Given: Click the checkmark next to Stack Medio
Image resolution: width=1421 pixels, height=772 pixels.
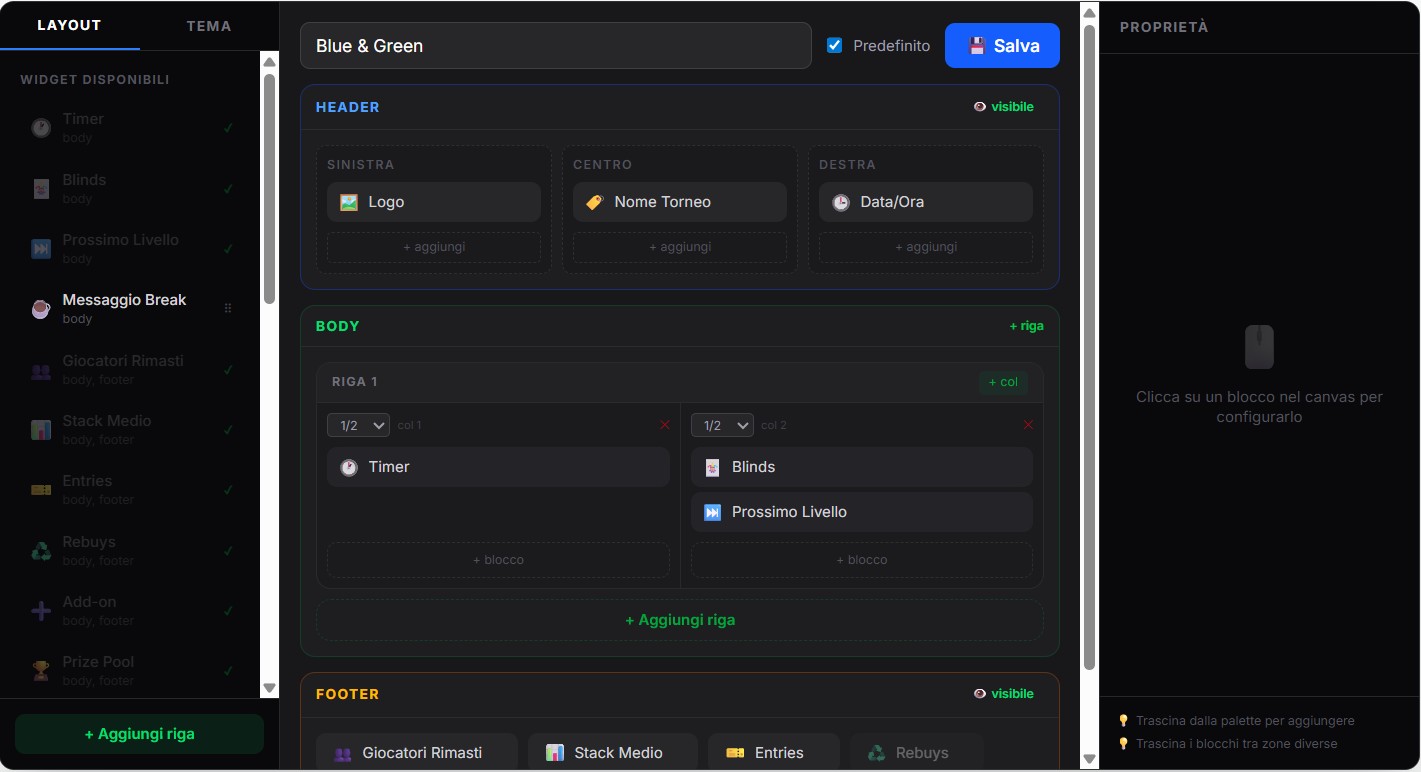Looking at the screenshot, I should click(229, 430).
